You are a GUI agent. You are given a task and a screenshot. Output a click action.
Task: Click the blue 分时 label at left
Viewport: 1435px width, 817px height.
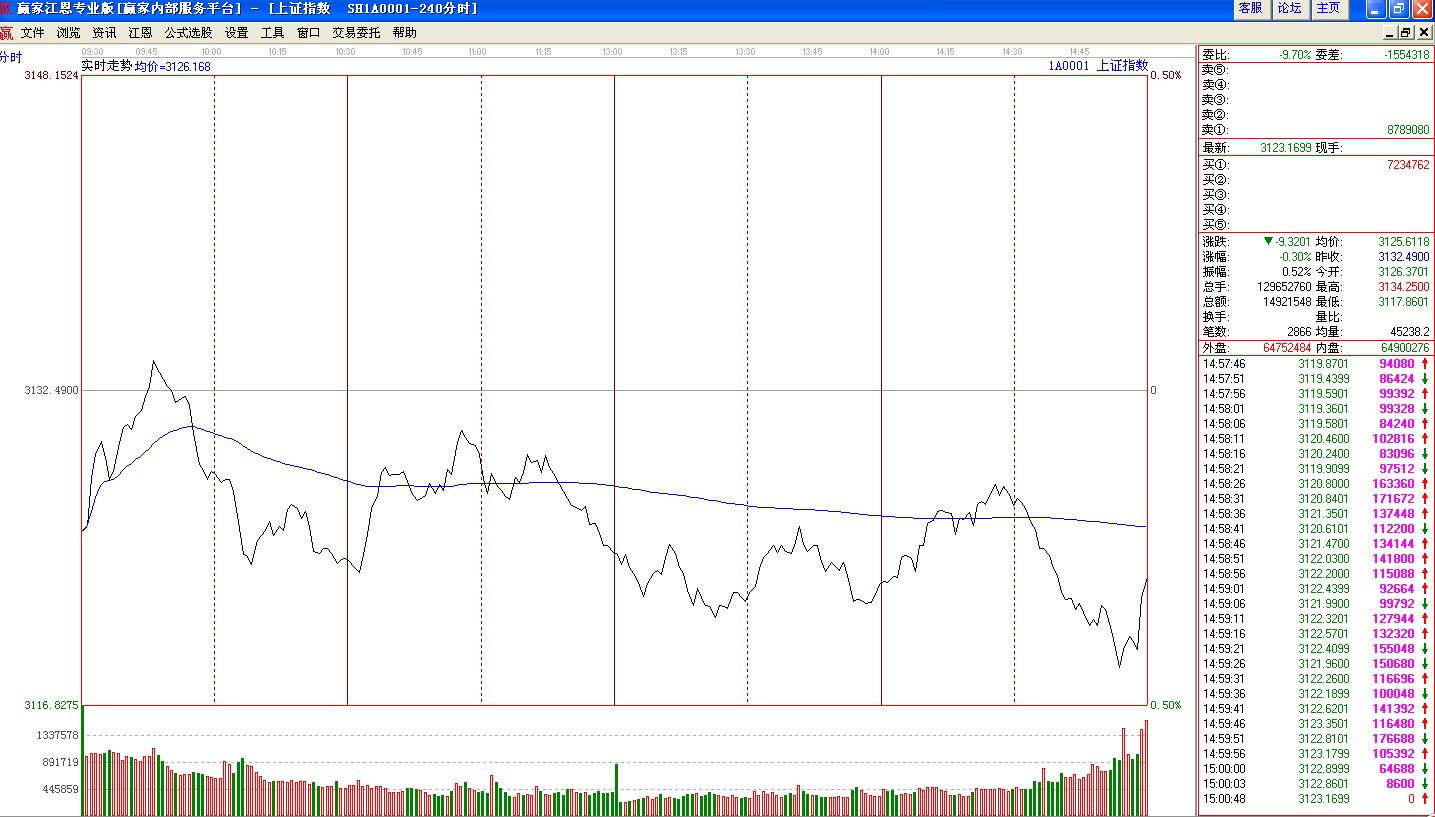[11, 57]
